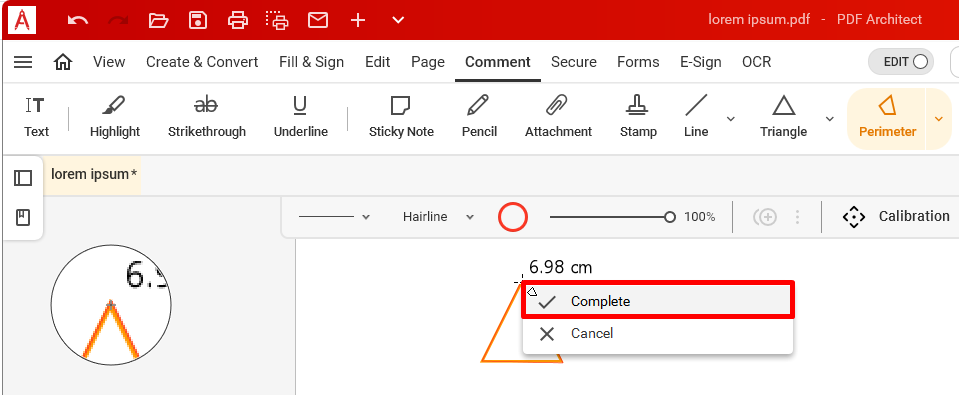Click the red circle color swatch

click(x=513, y=216)
